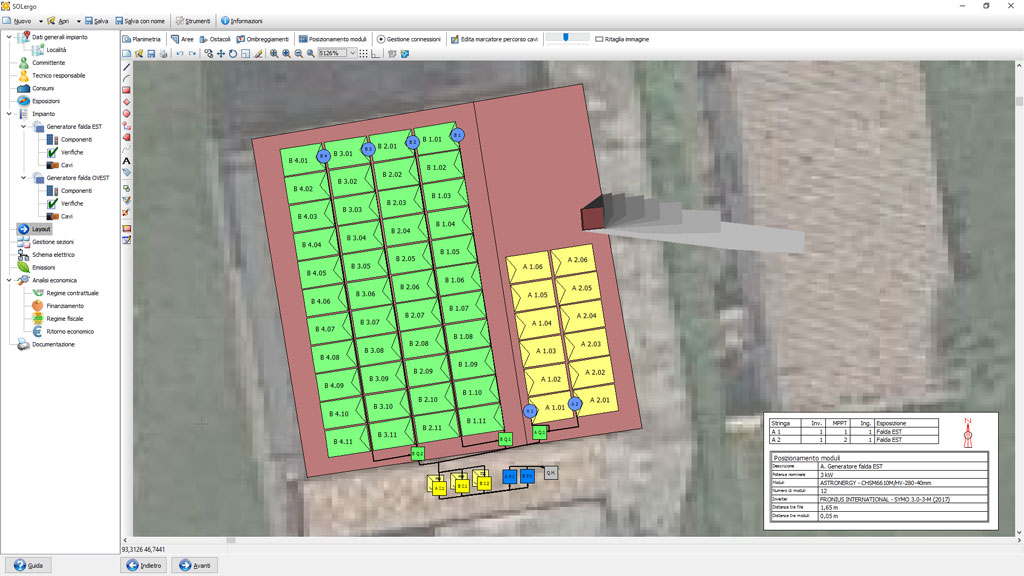
Task: Open the zoom percentage dropdown
Action: click(x=352, y=54)
